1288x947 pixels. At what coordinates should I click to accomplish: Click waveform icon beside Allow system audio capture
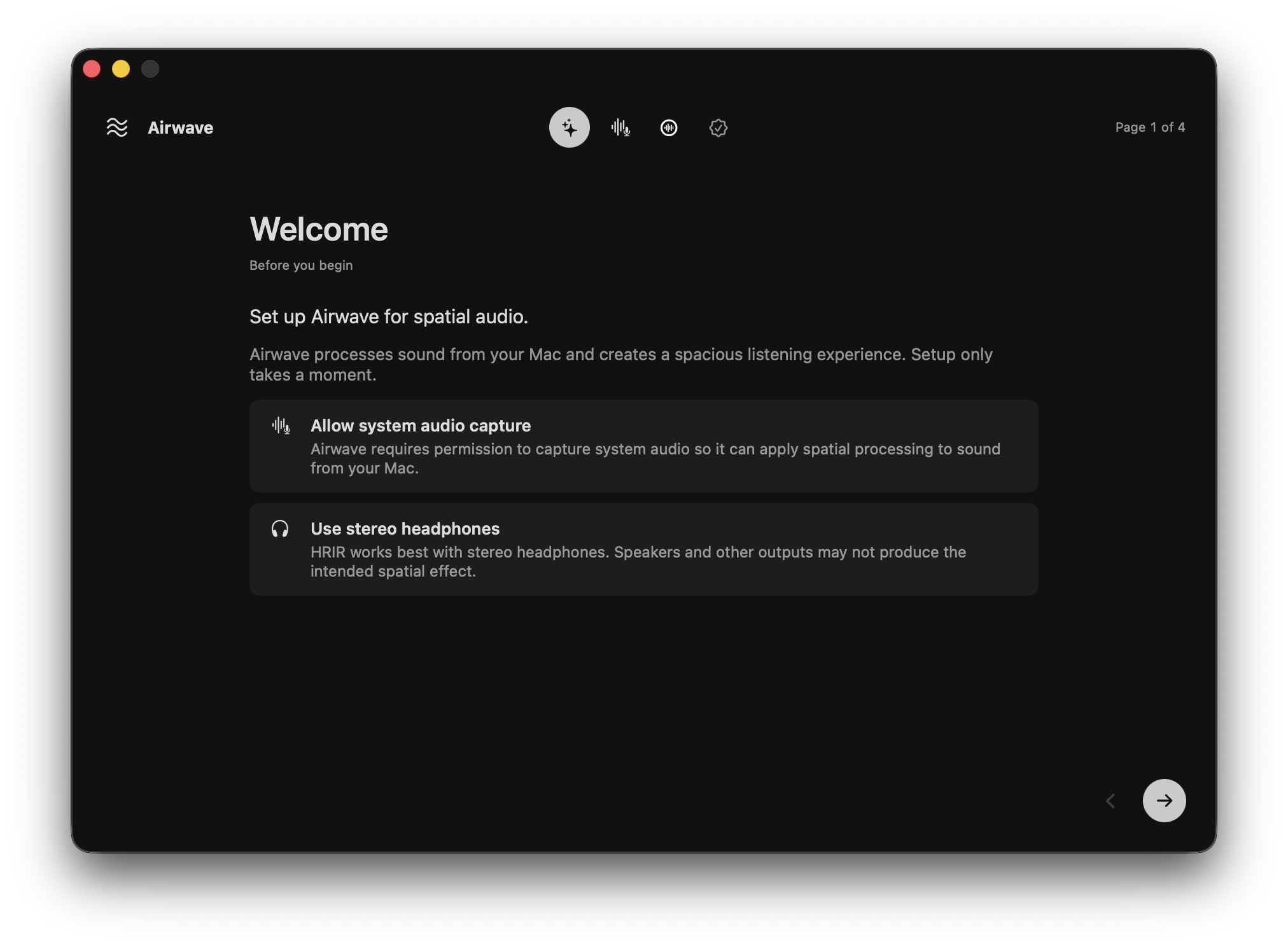(281, 425)
